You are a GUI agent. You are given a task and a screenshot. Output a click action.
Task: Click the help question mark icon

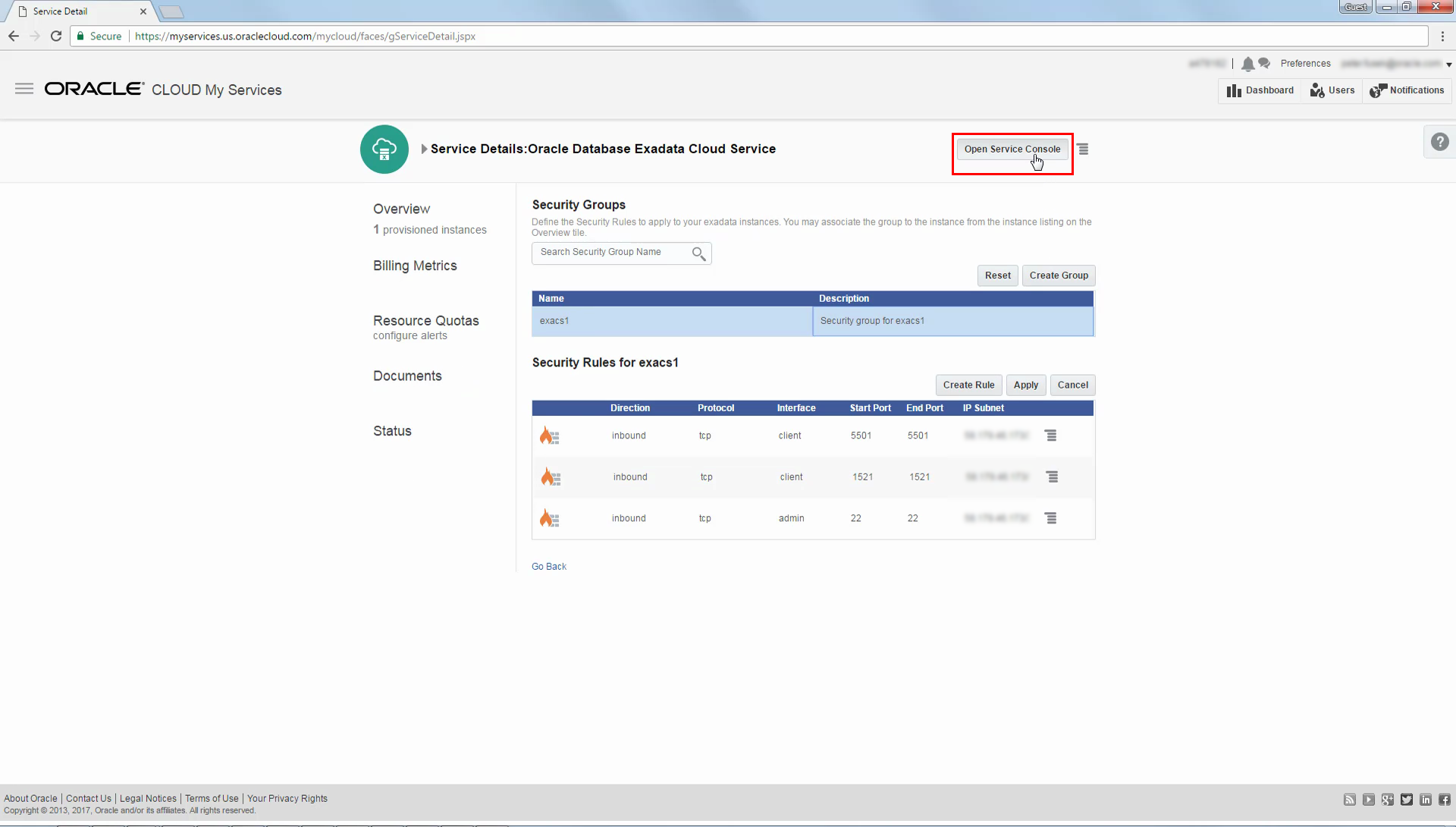point(1439,142)
